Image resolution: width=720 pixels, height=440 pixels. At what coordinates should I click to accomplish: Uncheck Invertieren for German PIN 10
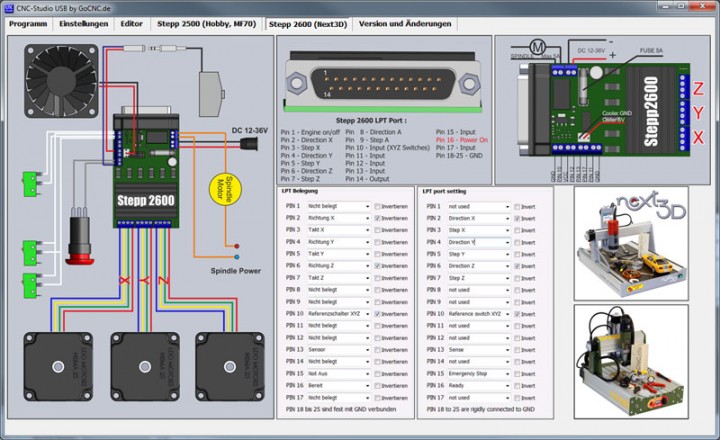pos(377,314)
